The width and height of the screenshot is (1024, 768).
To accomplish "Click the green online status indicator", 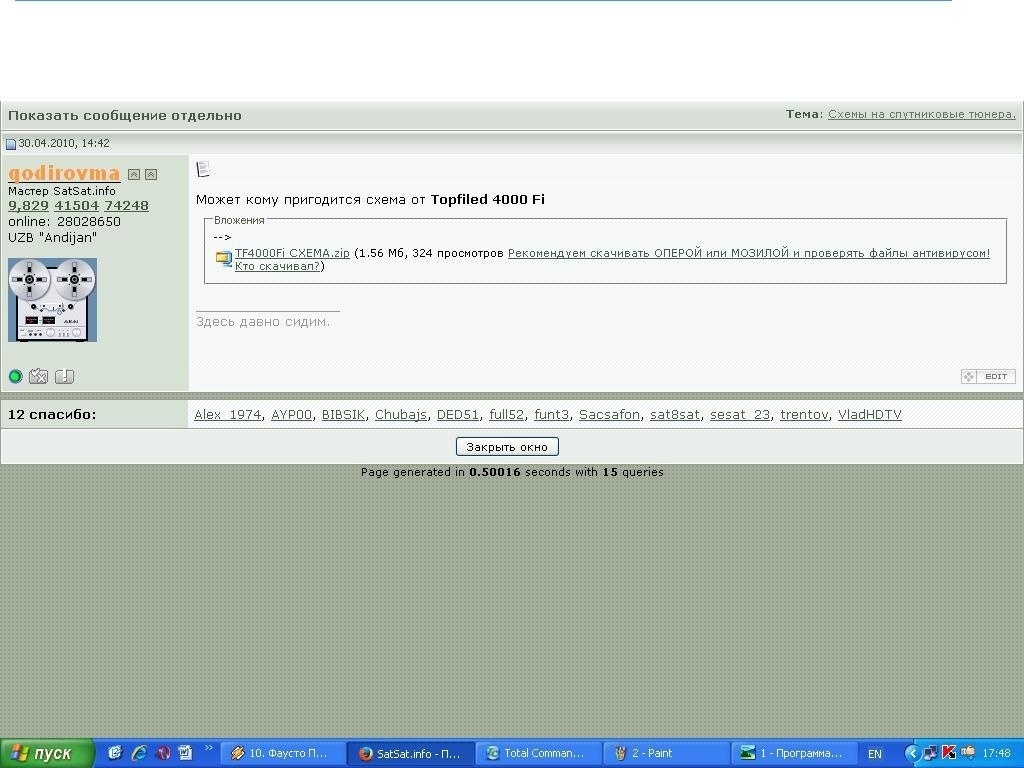I will pyautogui.click(x=15, y=376).
